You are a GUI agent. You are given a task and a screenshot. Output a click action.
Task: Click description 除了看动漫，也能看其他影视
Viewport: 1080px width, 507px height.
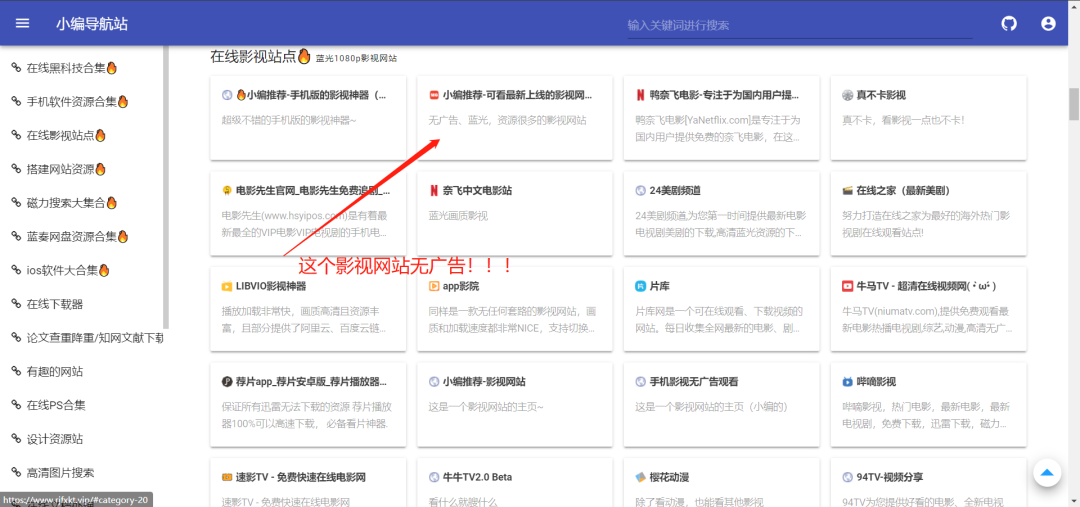coord(699,502)
